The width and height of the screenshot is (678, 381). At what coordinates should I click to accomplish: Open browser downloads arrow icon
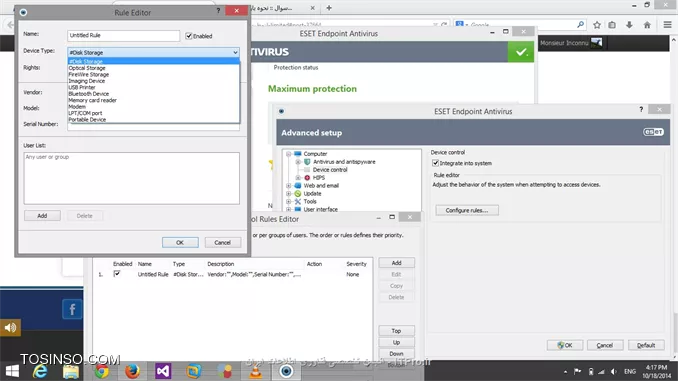pyautogui.click(x=629, y=25)
